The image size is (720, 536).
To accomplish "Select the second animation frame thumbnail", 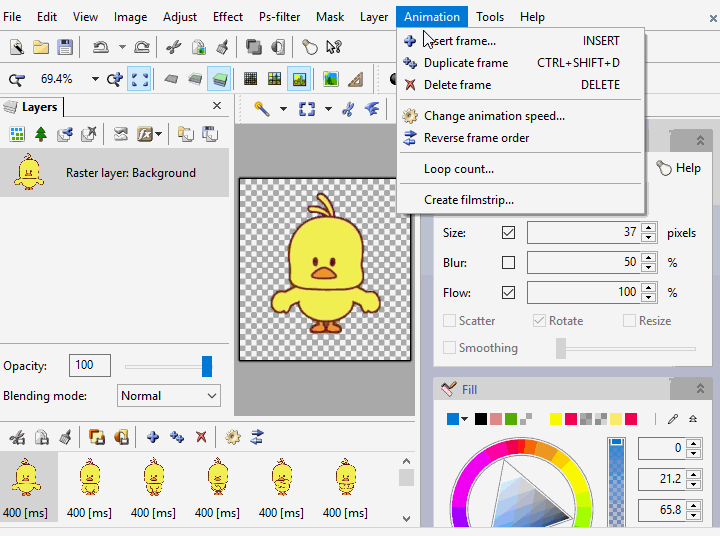I will coord(90,486).
